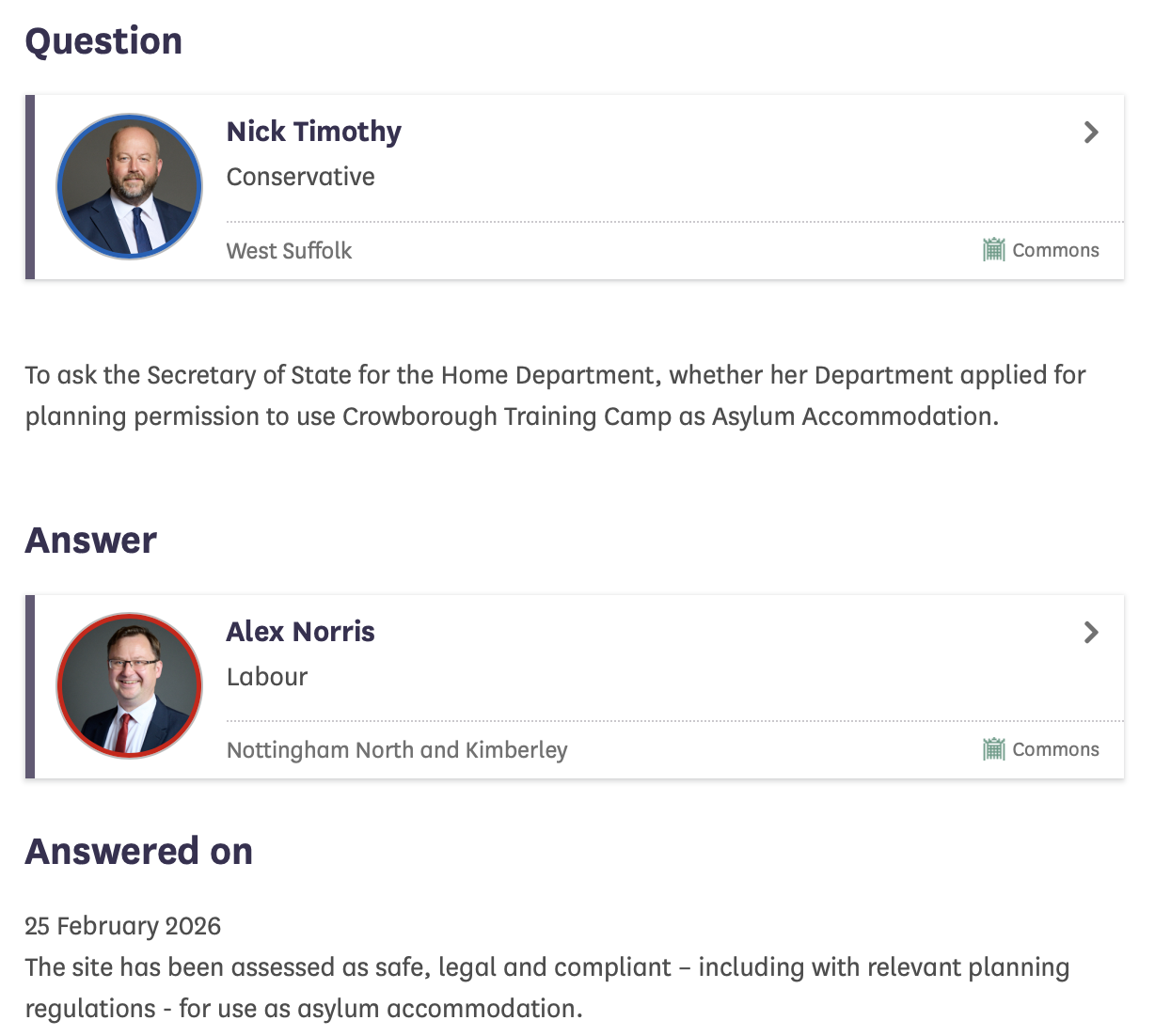Screen dimensions: 1155x1036
Task: Click the Answered on heading
Action: tap(138, 852)
